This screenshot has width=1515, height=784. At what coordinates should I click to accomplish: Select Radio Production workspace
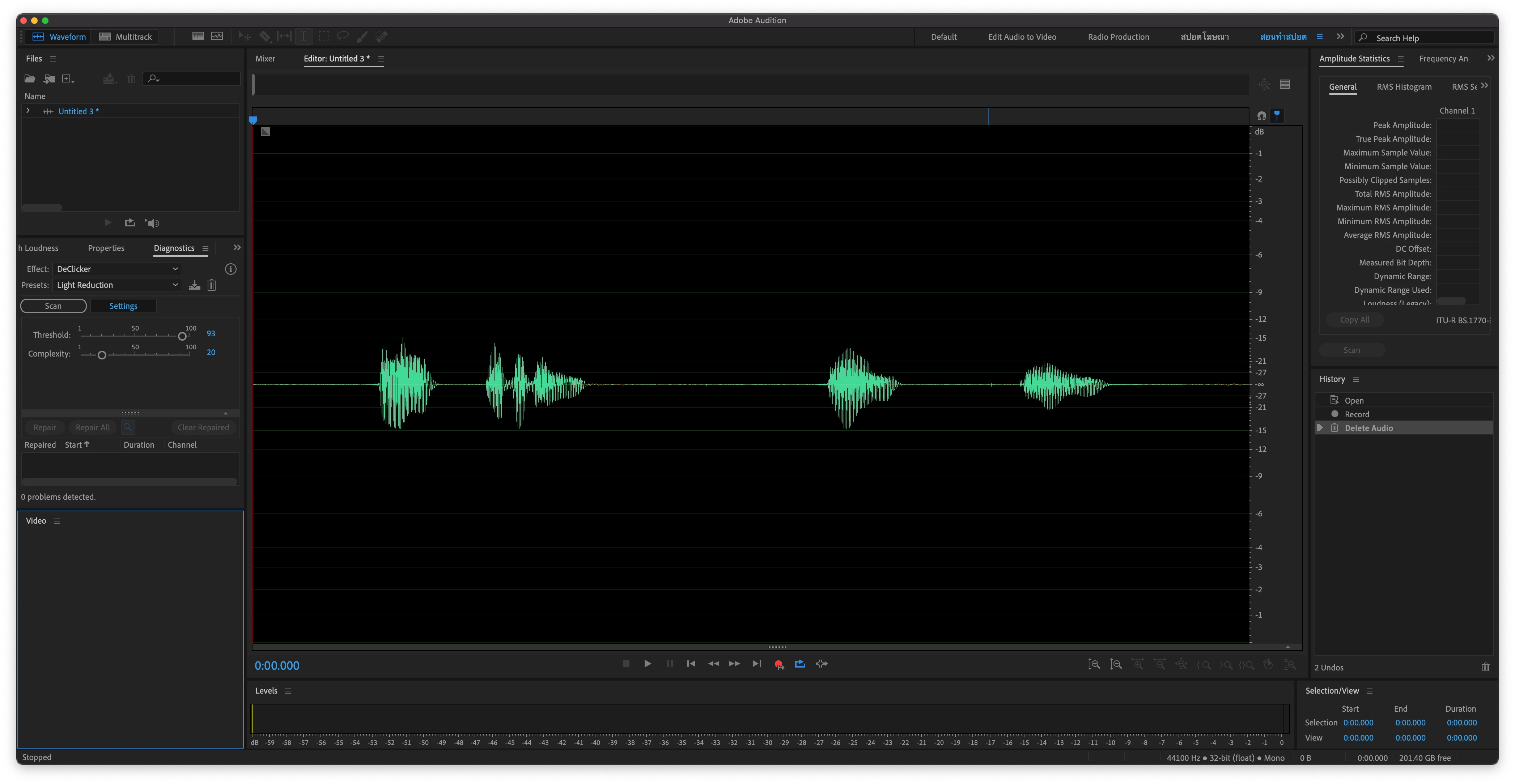pos(1118,37)
